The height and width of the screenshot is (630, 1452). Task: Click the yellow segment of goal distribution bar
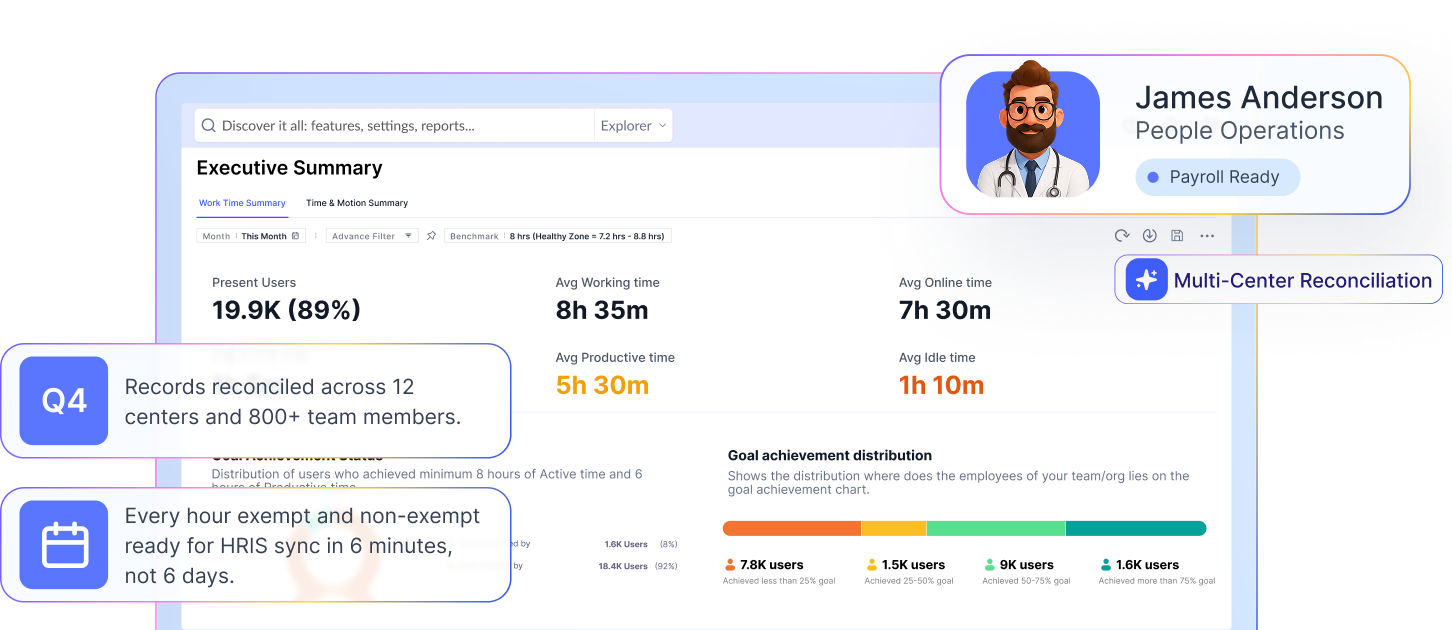pyautogui.click(x=894, y=528)
